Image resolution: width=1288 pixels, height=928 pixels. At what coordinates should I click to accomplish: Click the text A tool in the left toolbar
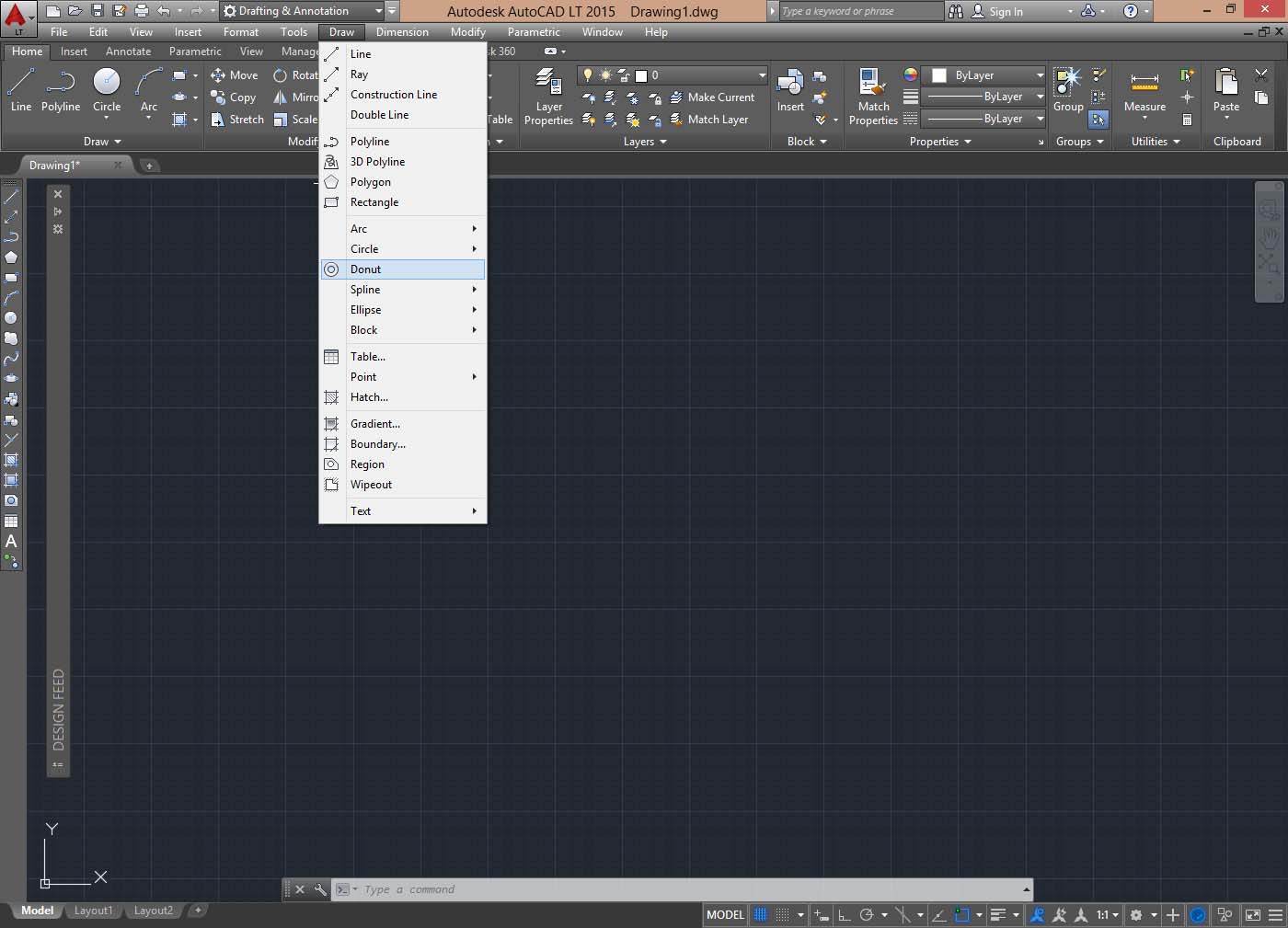click(11, 541)
